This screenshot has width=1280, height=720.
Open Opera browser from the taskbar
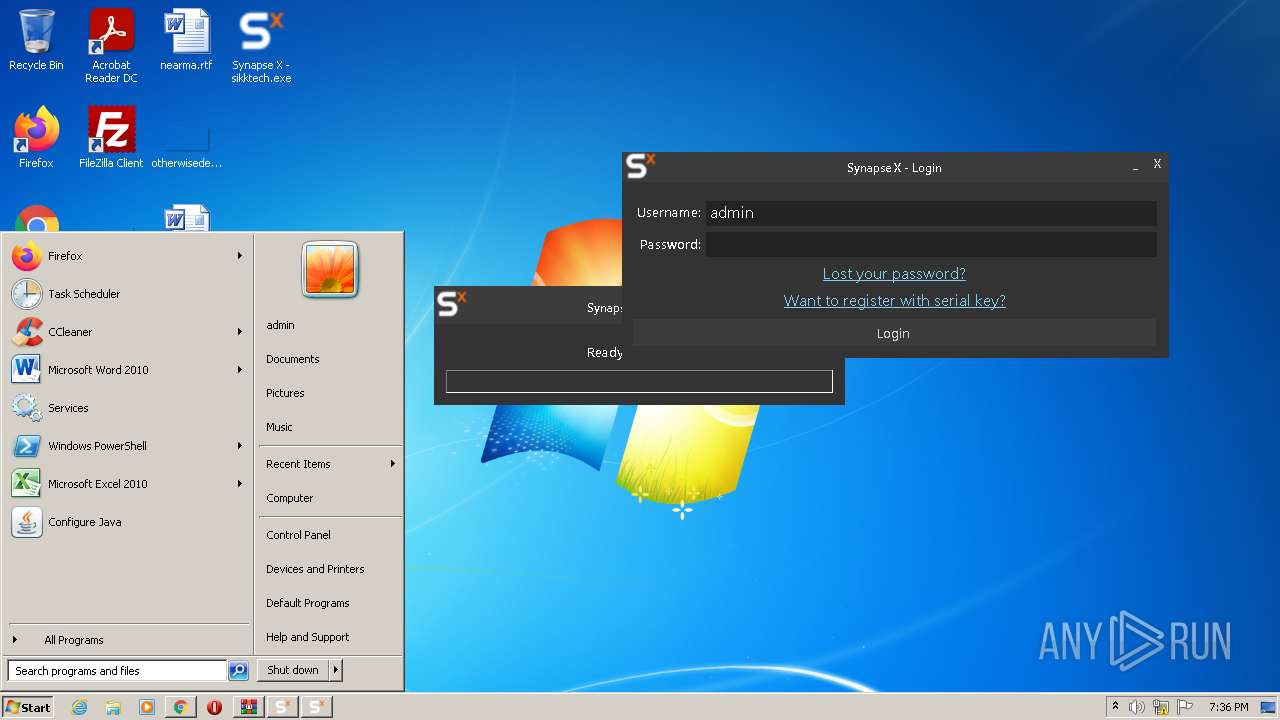pos(214,707)
